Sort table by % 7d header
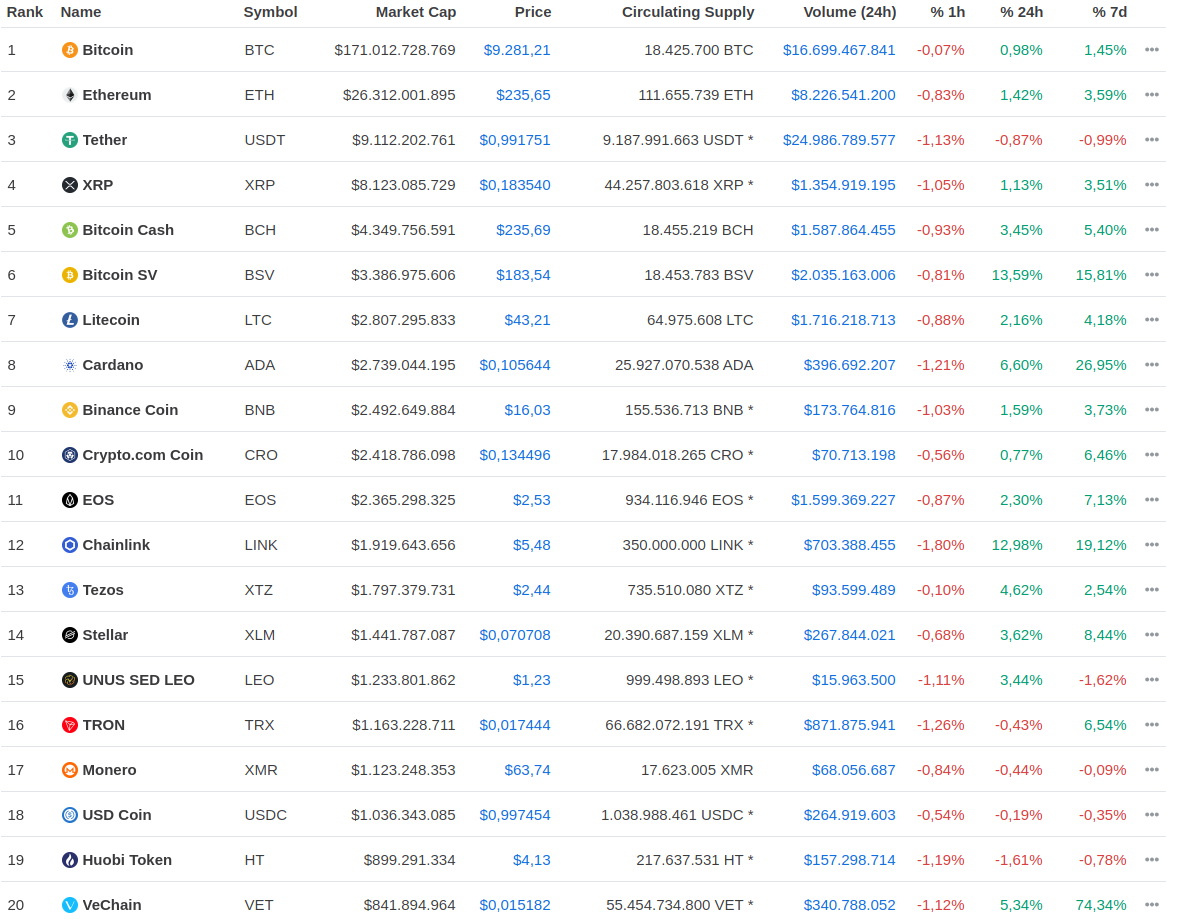1183x923 pixels. point(1109,12)
